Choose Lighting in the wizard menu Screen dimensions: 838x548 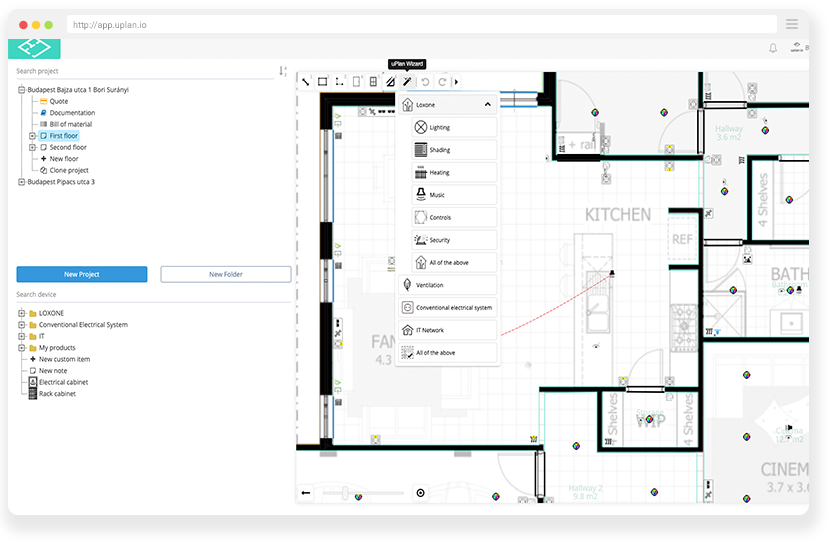pyautogui.click(x=454, y=127)
